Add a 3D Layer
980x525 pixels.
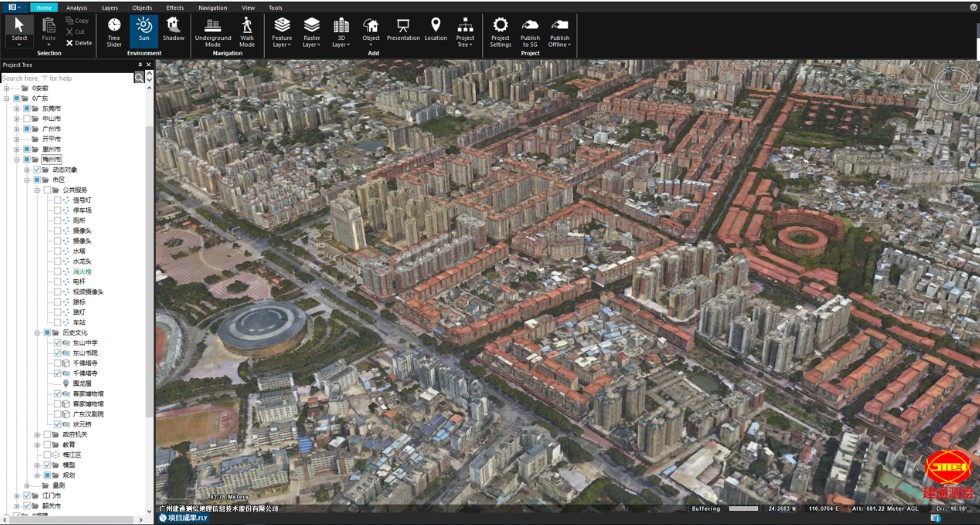[341, 31]
